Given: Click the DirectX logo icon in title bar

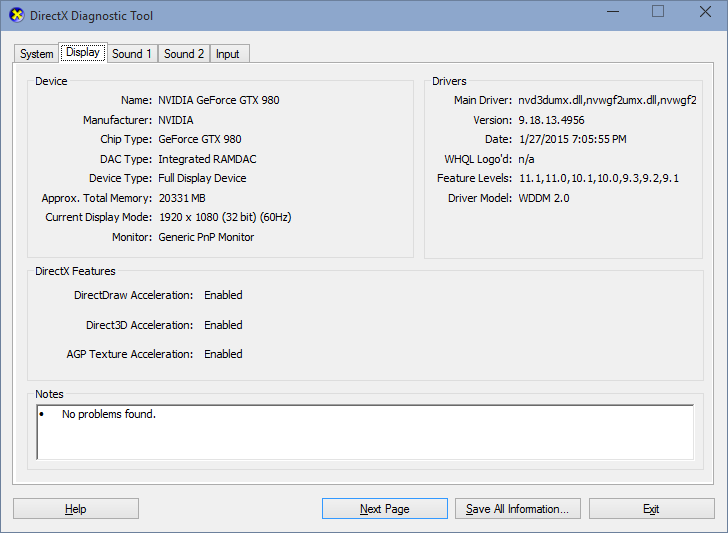Looking at the screenshot, I should click(17, 15).
